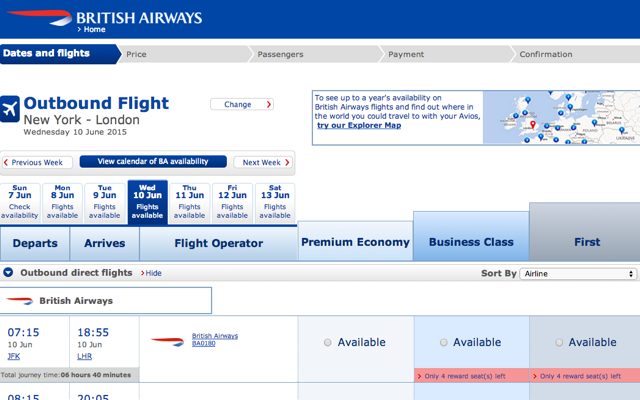Open the try our Explorer Map link
The width and height of the screenshot is (640, 400).
pyautogui.click(x=359, y=125)
